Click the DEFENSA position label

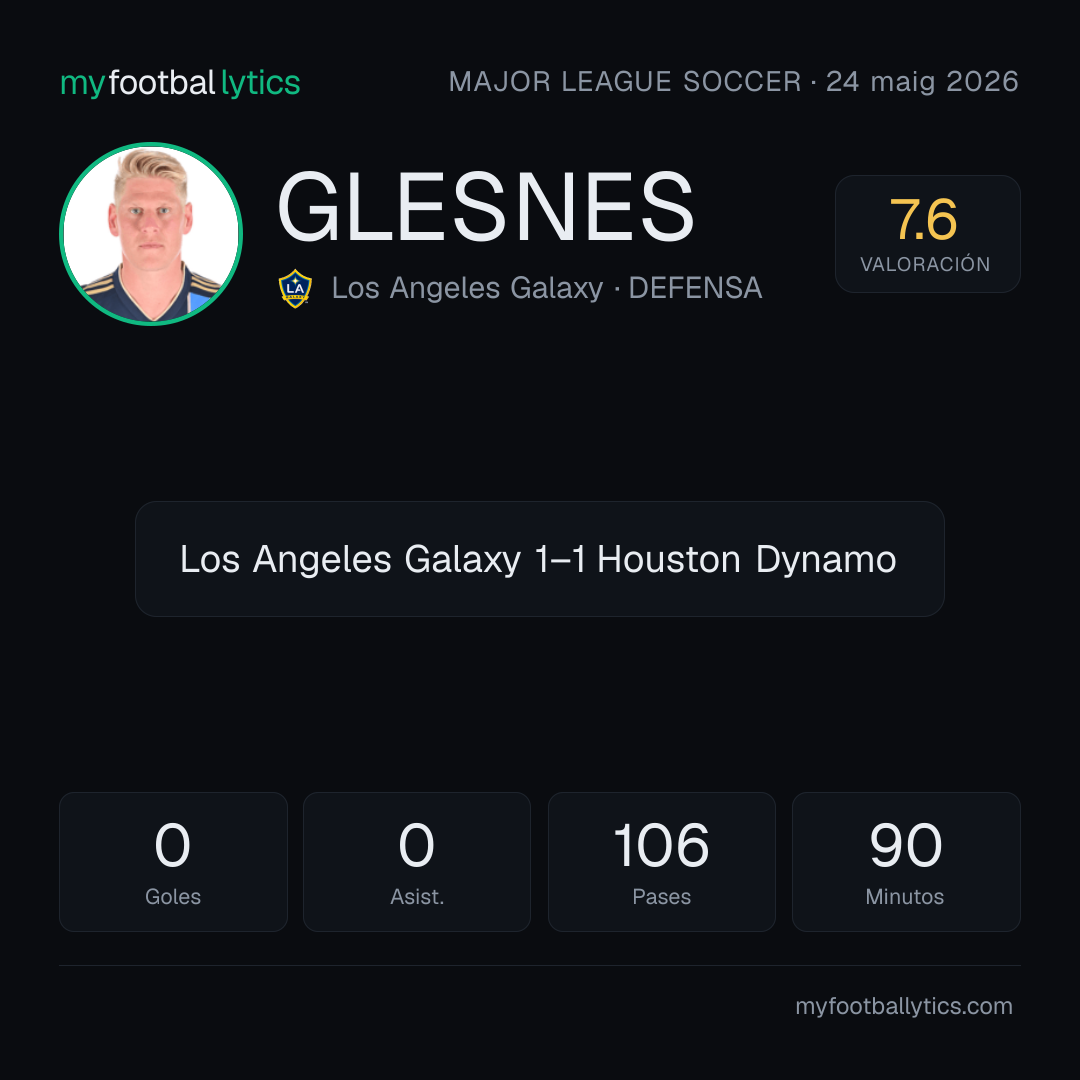[695, 288]
